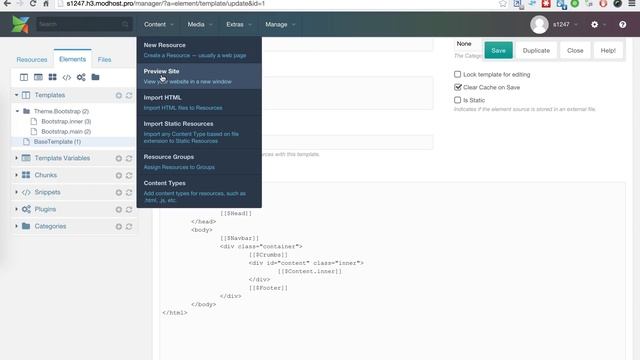Click New Category folder toolbar icon

point(95,77)
